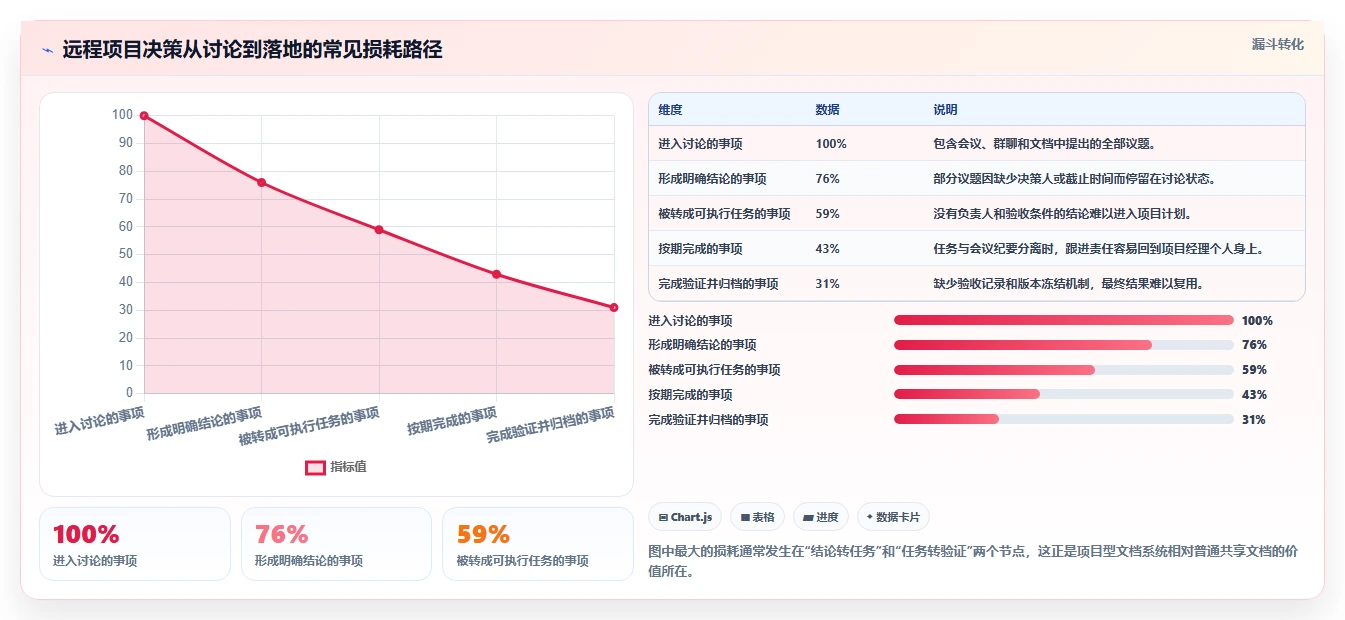
Task: Click the 维度 table column header
Action: coord(670,110)
